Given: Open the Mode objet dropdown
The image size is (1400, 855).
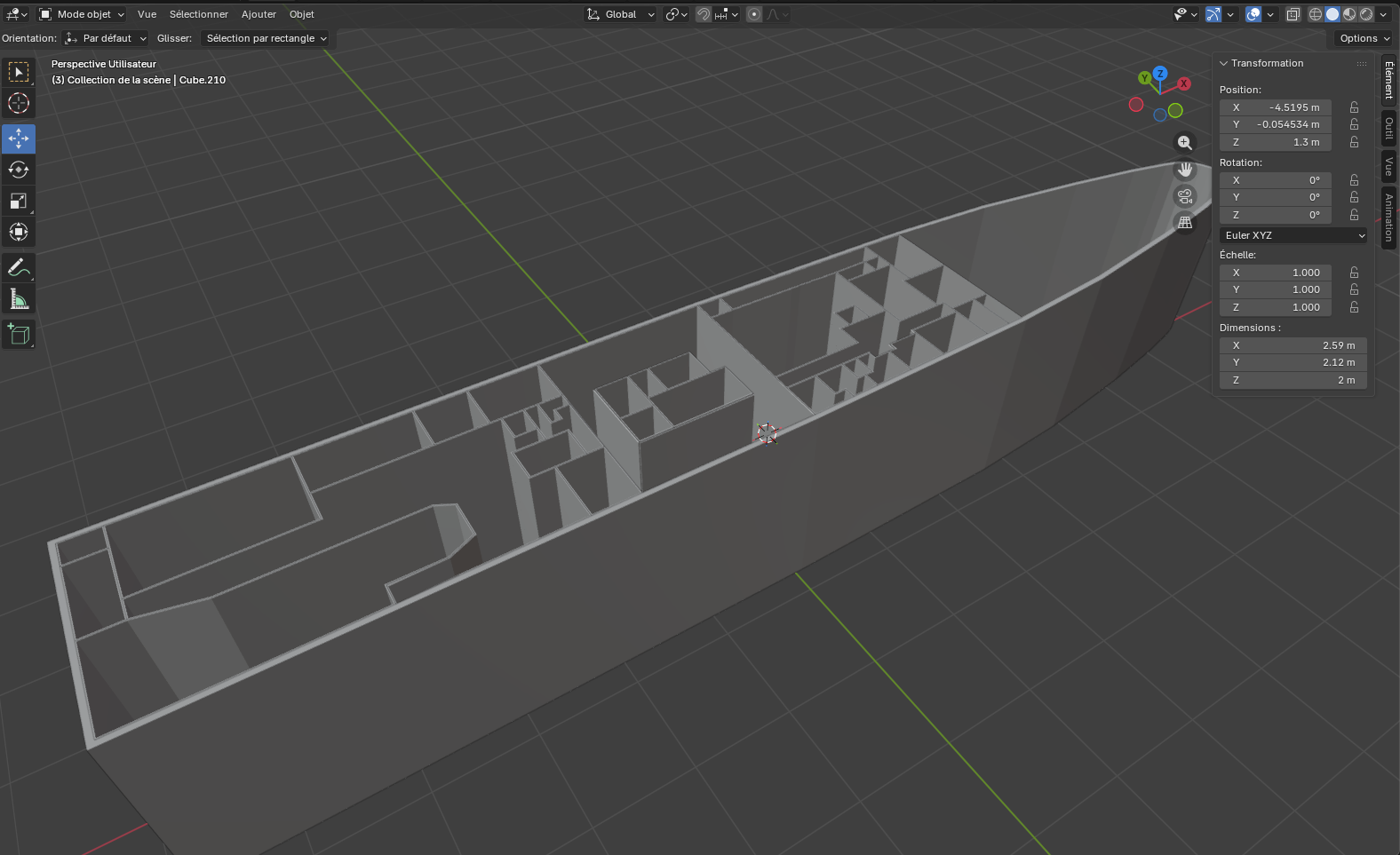Looking at the screenshot, I should [x=83, y=14].
